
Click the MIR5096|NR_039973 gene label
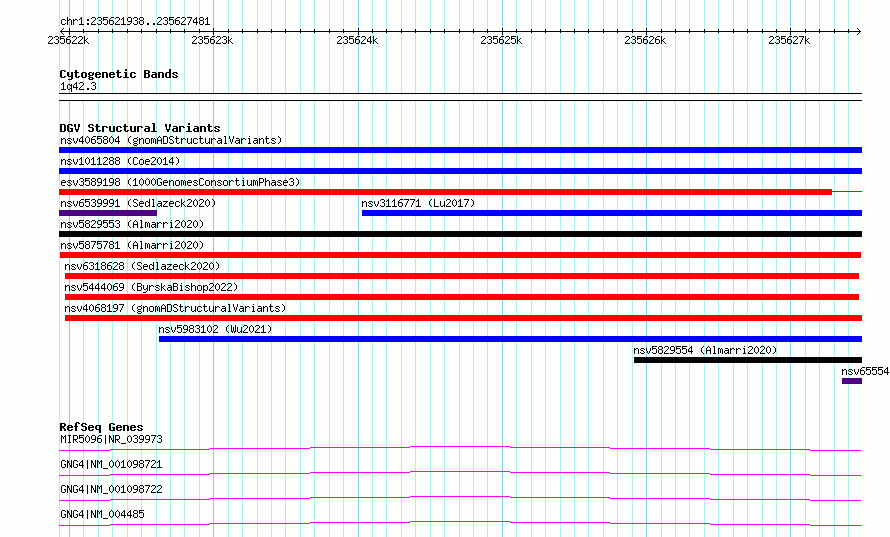[x=111, y=439]
